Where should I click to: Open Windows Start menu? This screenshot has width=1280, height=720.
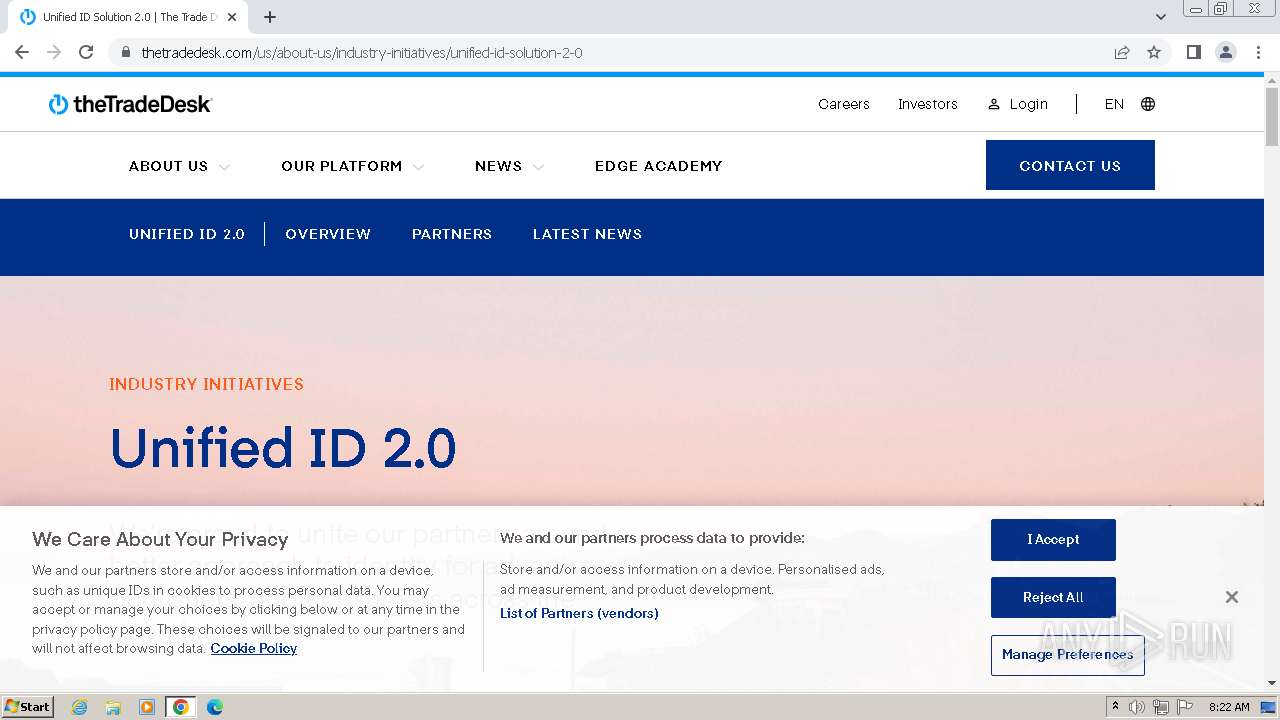click(27, 707)
